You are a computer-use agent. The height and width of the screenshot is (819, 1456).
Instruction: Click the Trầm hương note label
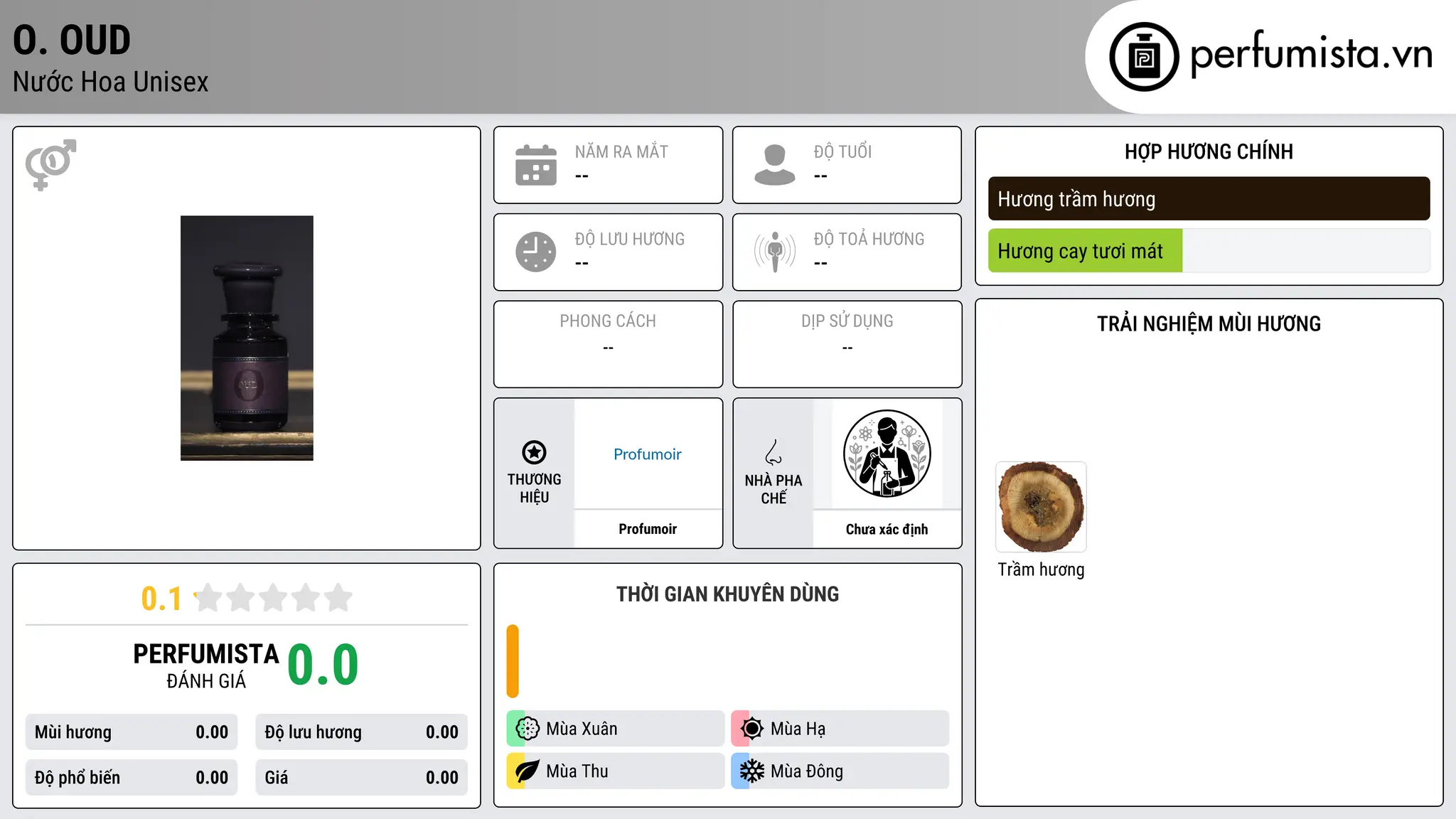pos(1042,569)
